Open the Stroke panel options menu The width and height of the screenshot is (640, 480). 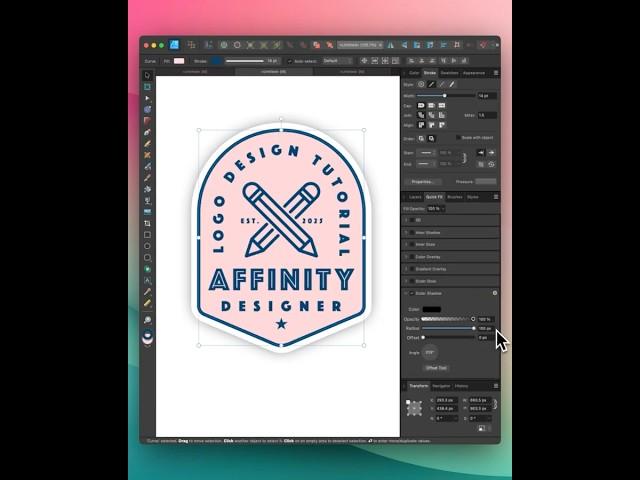(x=496, y=73)
